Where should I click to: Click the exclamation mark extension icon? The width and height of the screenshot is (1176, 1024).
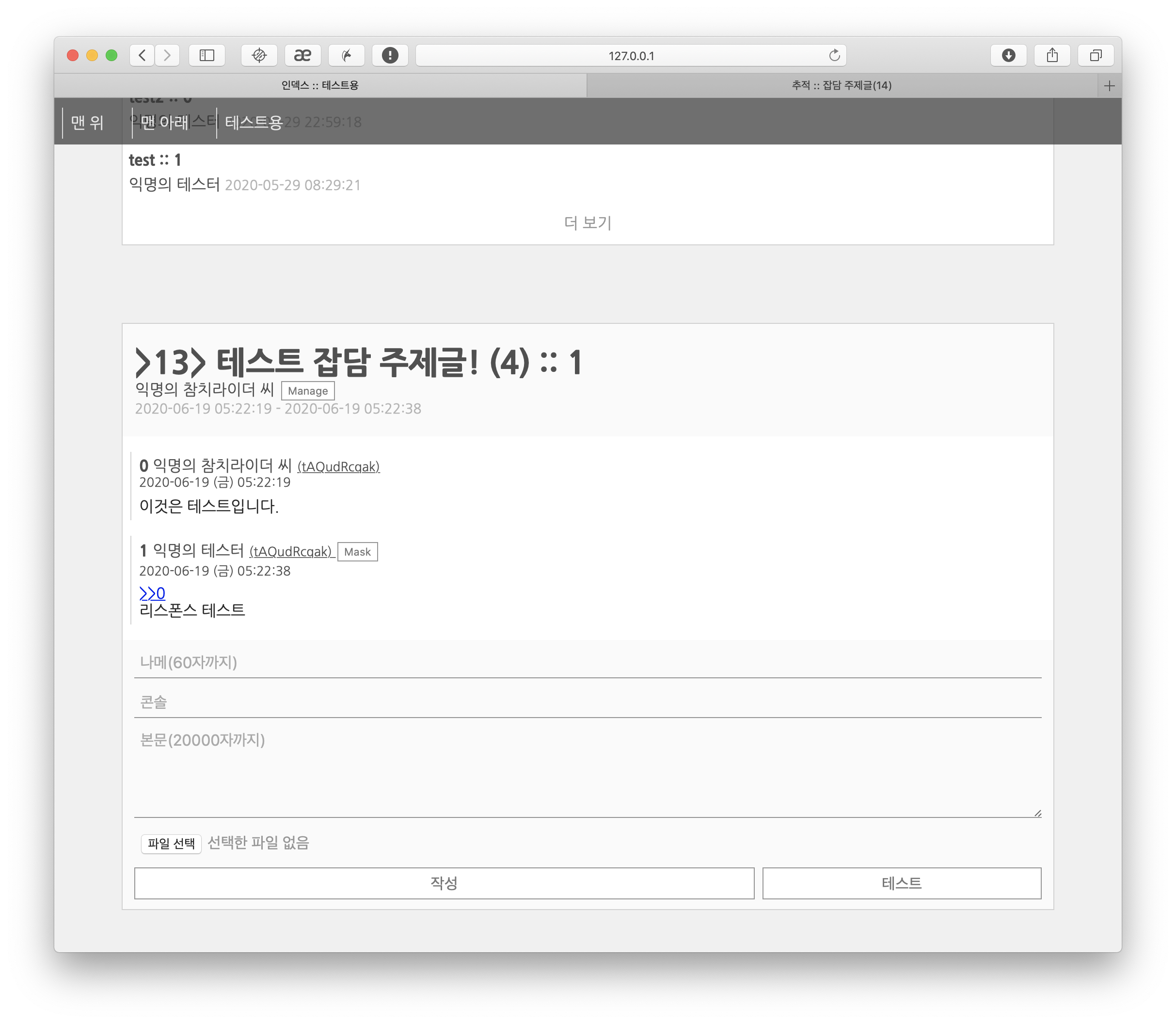390,55
